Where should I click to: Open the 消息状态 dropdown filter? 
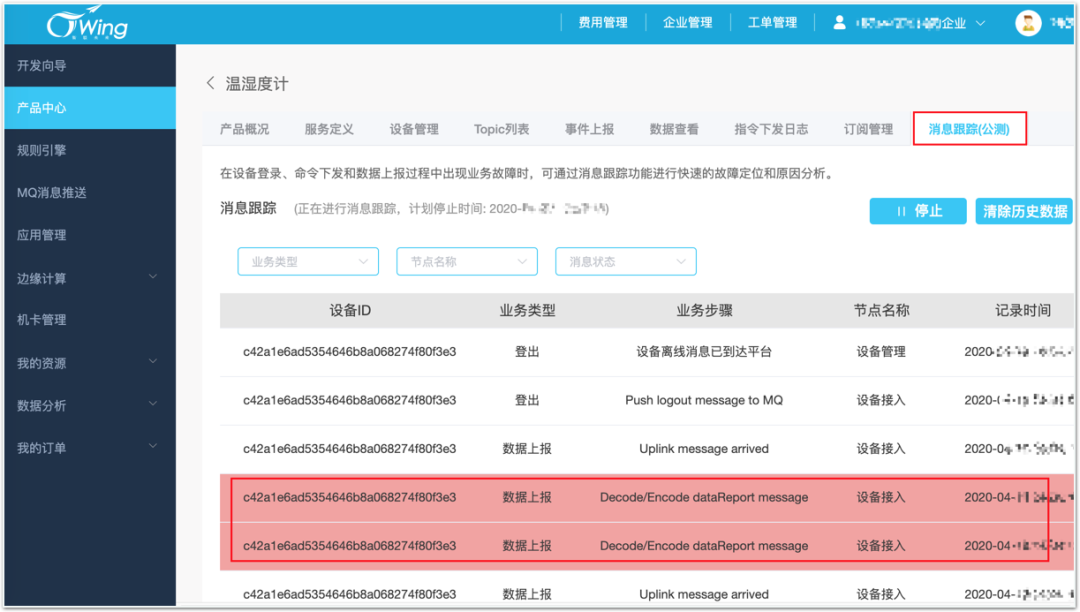point(625,261)
